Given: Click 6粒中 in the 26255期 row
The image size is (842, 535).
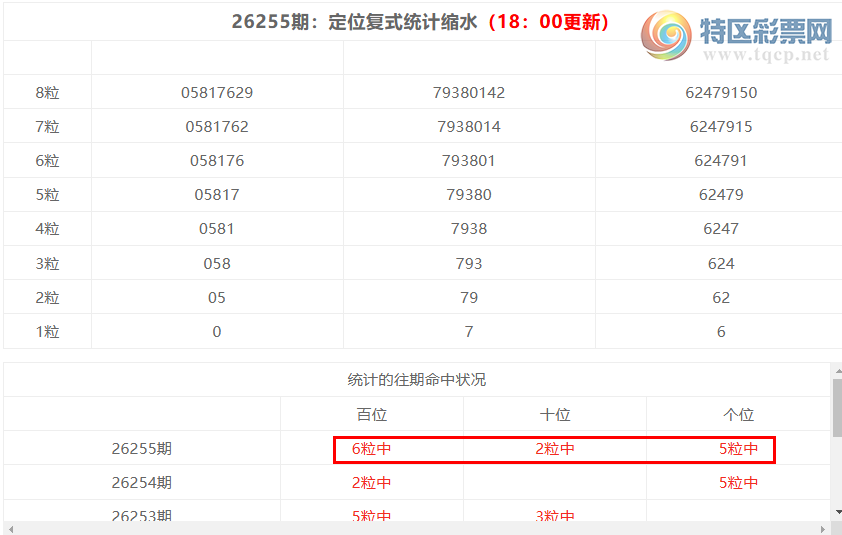Looking at the screenshot, I should [x=372, y=449].
